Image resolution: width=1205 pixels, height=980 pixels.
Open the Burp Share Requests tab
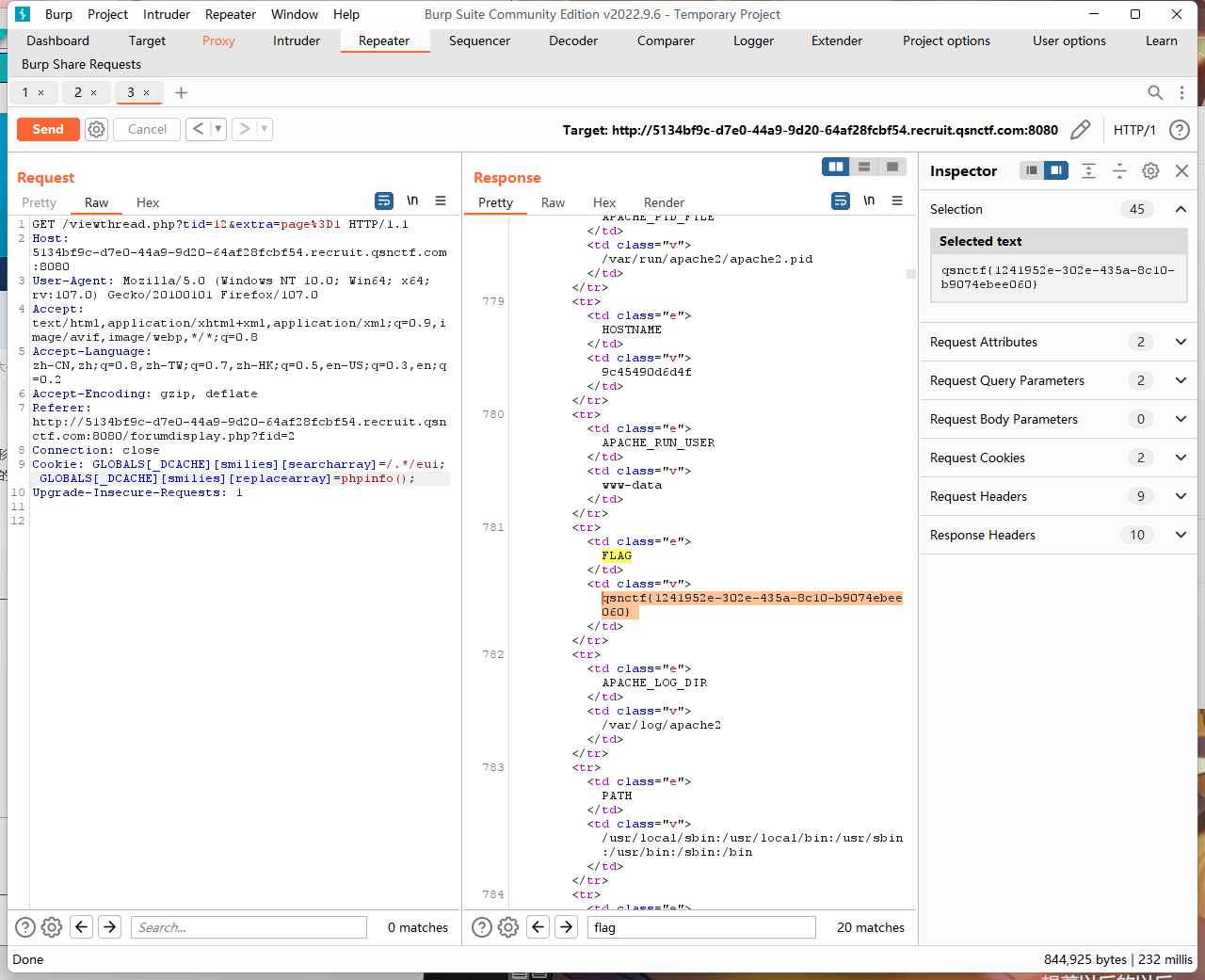81,64
